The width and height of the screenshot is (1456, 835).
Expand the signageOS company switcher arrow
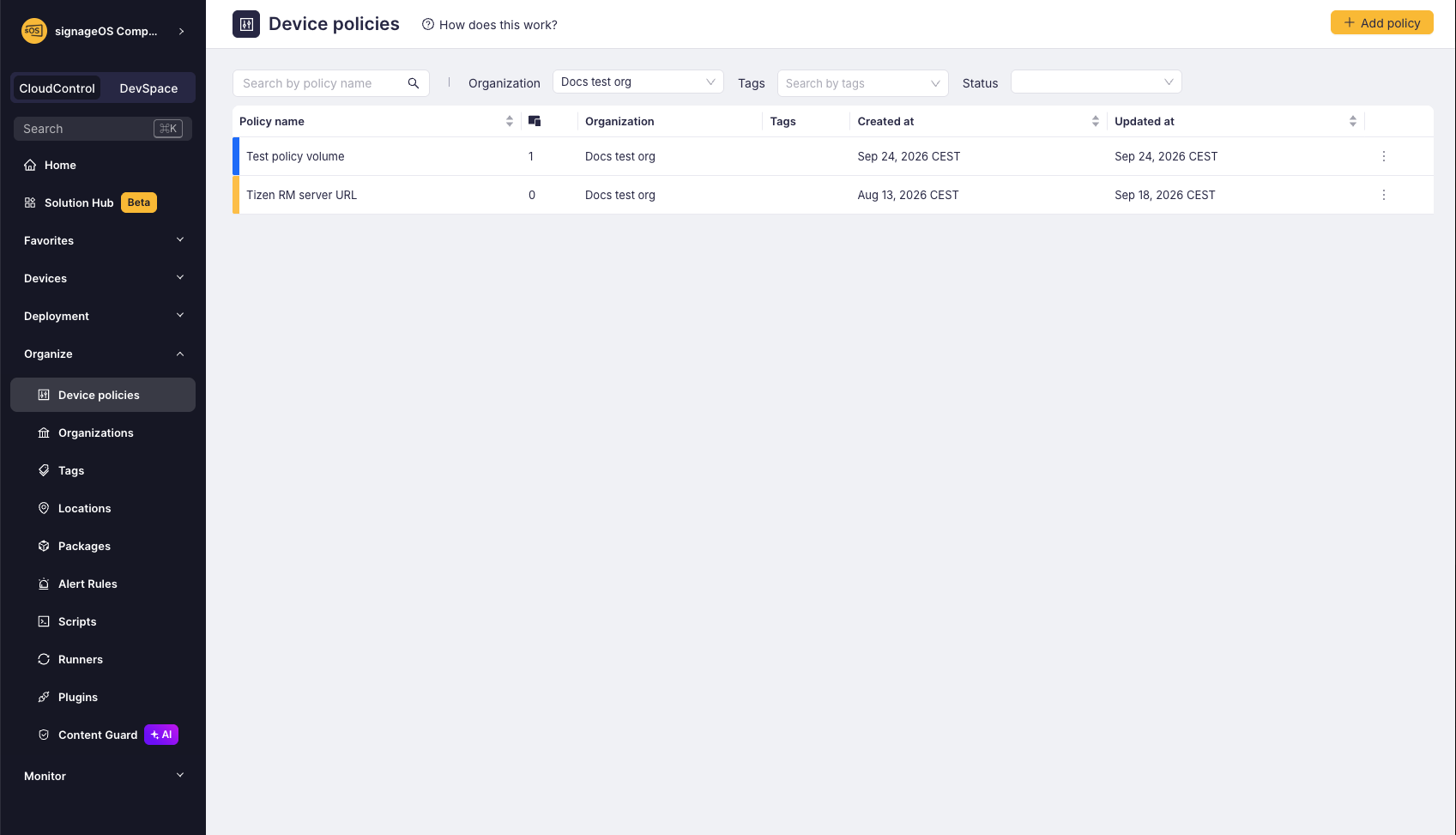181,31
